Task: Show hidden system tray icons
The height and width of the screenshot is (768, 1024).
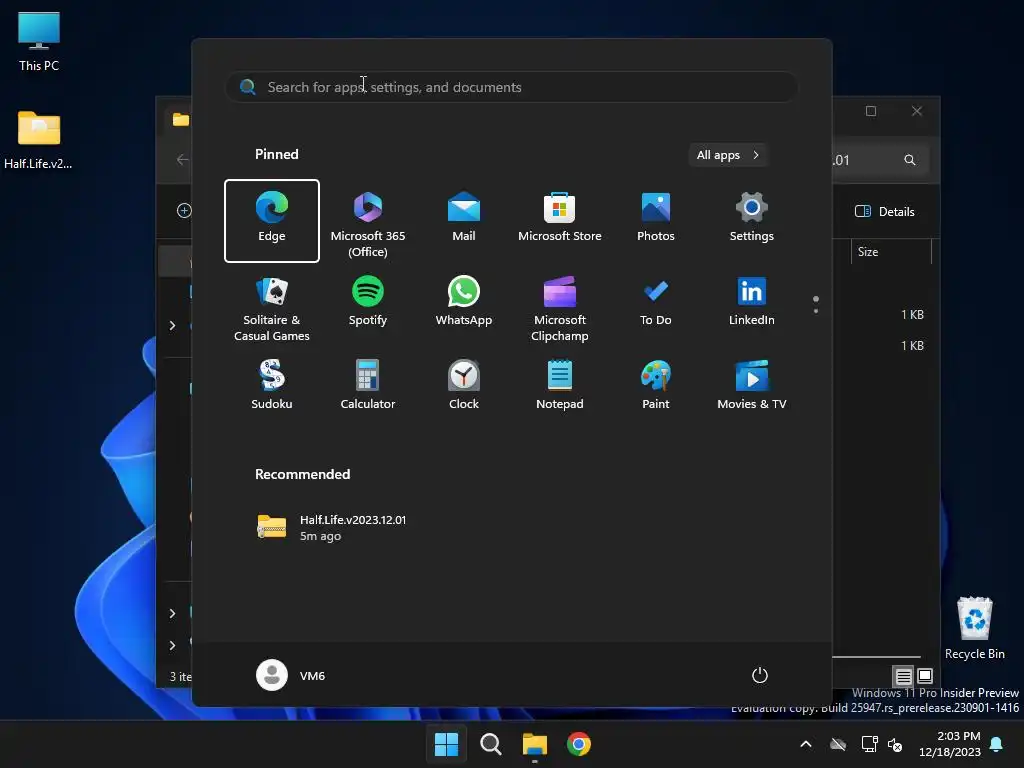Action: 806,744
